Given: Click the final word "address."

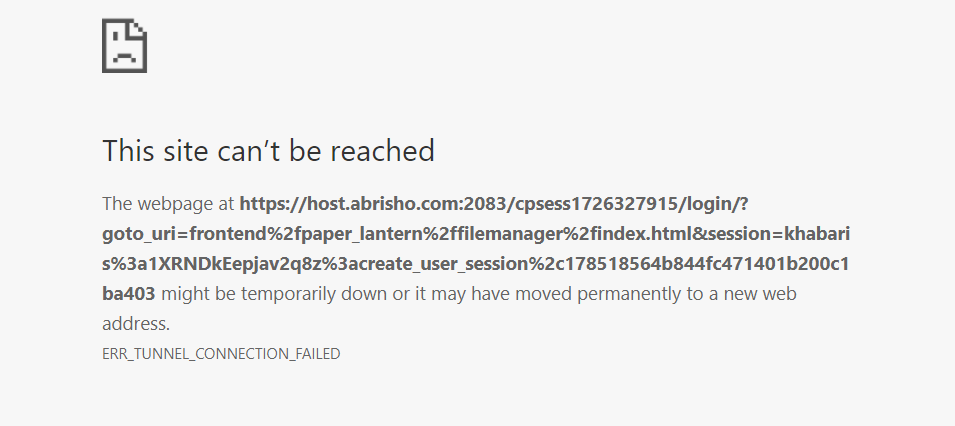Looking at the screenshot, I should (x=136, y=324).
